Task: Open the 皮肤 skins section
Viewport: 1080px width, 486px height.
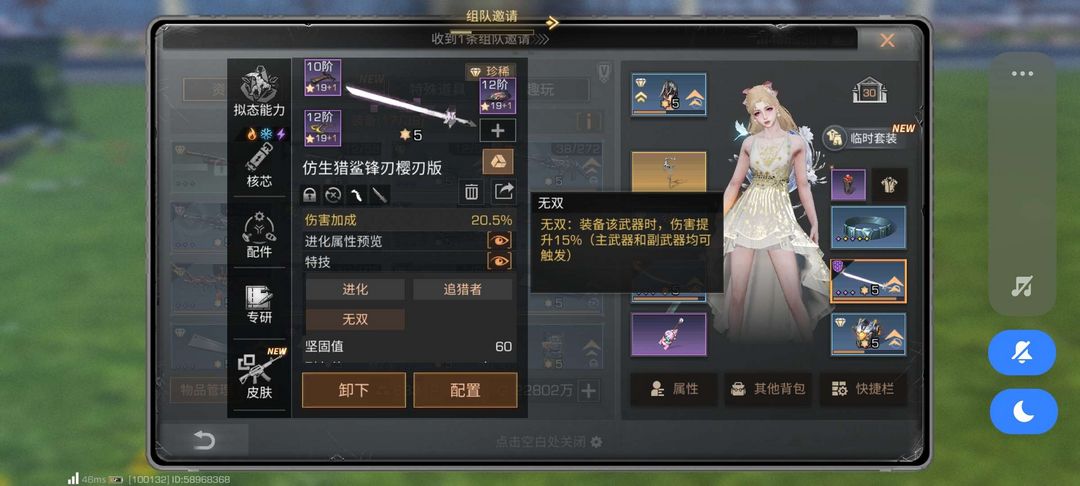Action: point(259,374)
